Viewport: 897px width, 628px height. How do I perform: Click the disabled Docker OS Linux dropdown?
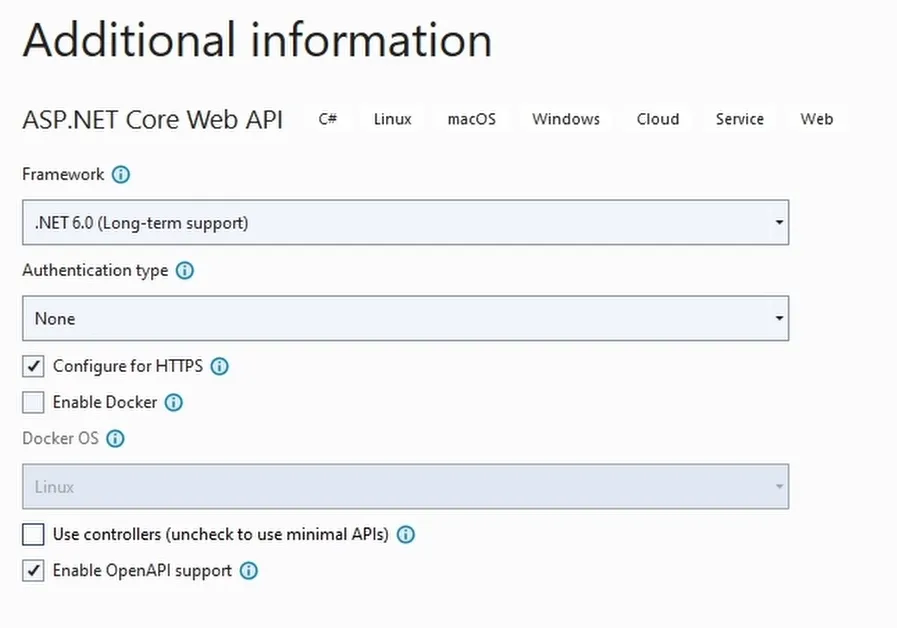click(406, 487)
